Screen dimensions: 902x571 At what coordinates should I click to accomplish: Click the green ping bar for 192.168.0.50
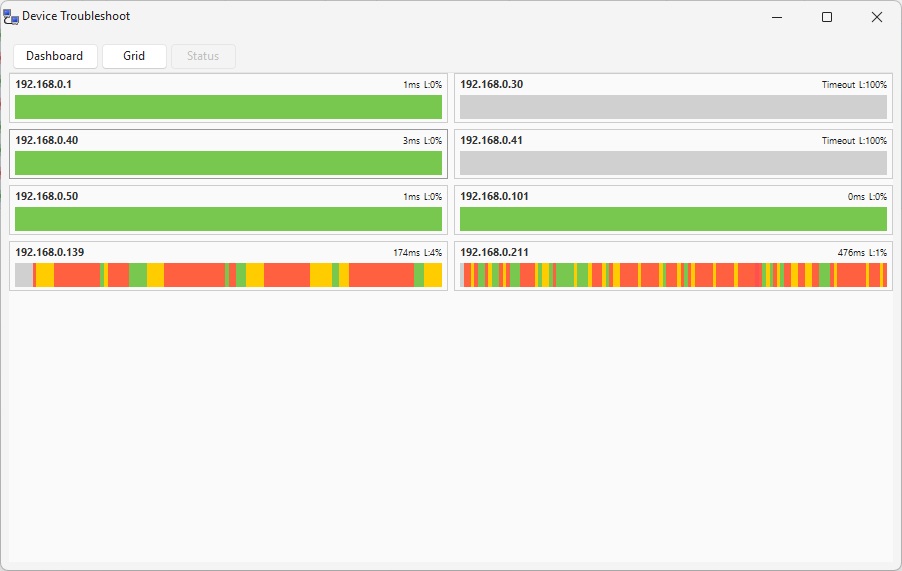tap(228, 219)
